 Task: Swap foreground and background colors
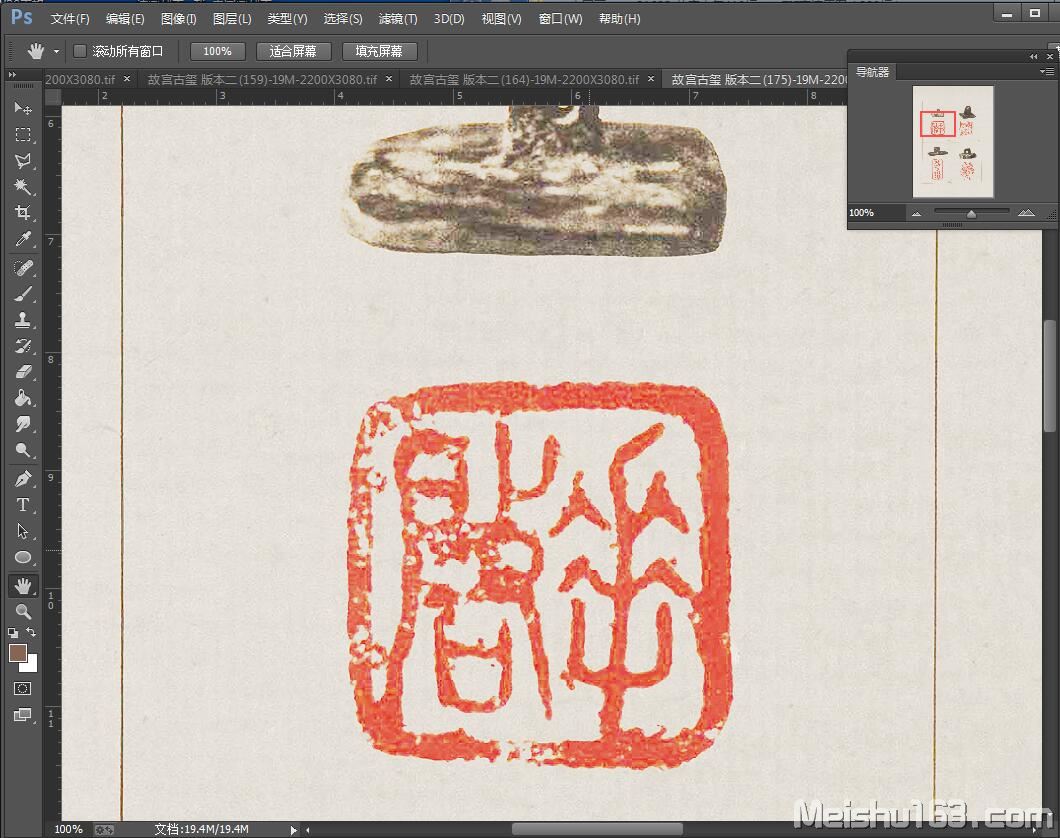[x=31, y=633]
